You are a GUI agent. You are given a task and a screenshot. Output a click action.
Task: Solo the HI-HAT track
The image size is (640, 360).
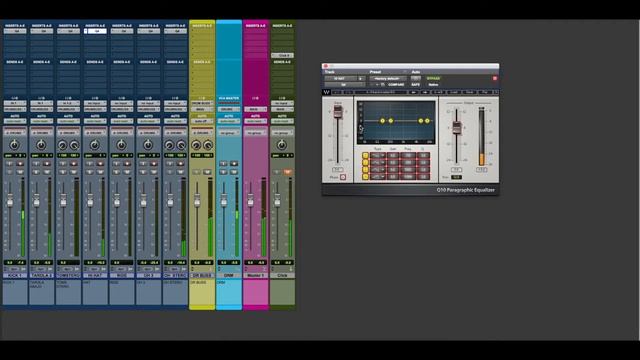(x=89, y=172)
